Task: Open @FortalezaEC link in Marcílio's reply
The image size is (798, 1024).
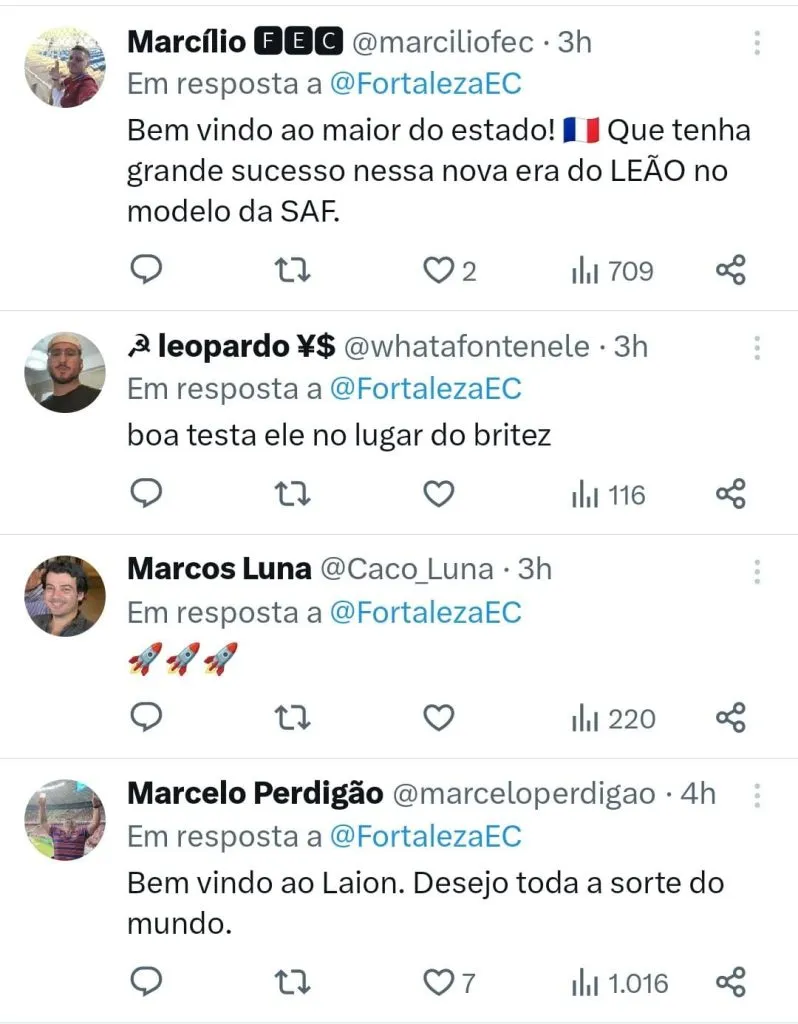Action: (x=425, y=84)
